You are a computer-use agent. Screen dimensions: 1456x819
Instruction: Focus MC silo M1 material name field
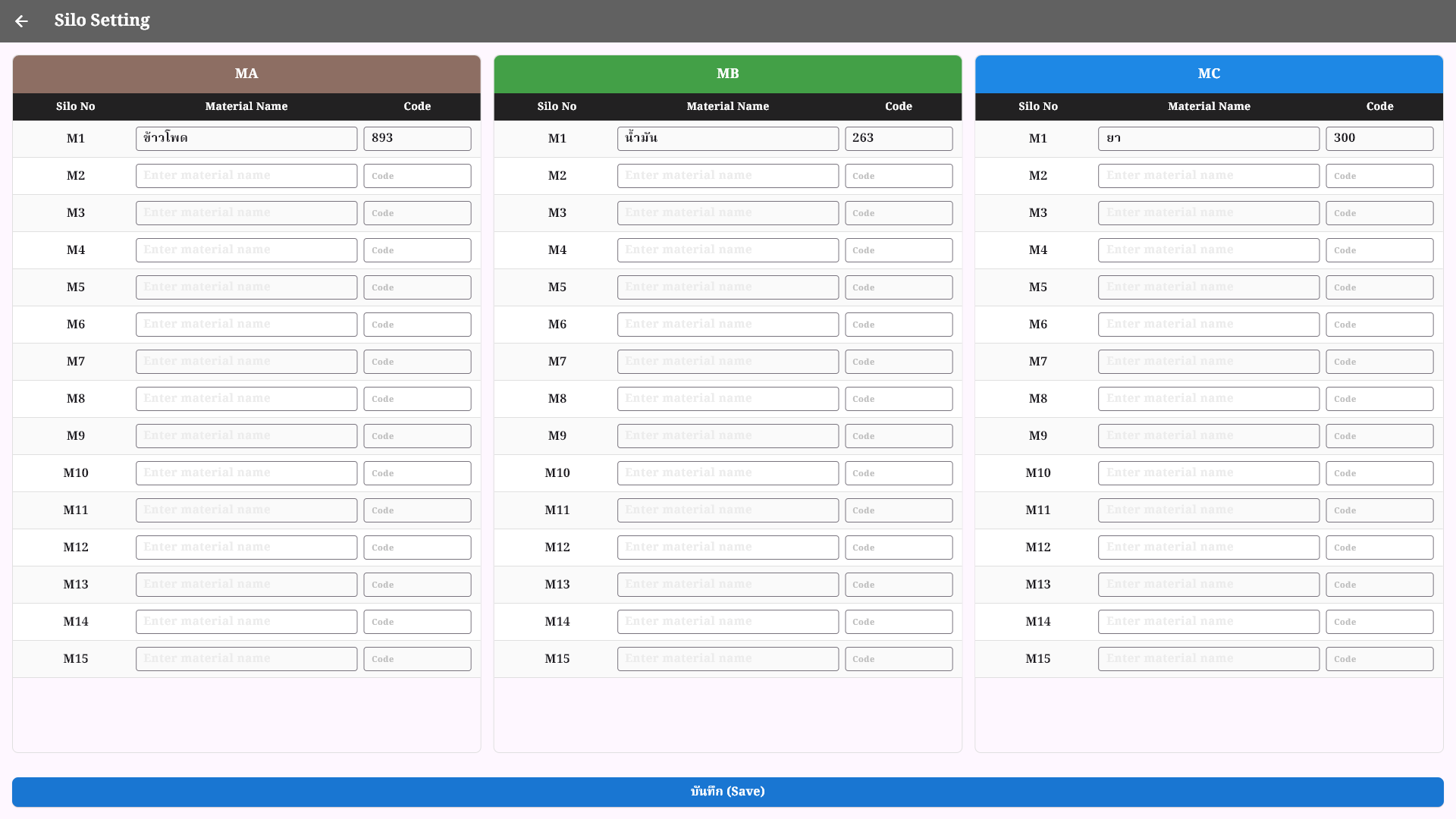[x=1209, y=138]
